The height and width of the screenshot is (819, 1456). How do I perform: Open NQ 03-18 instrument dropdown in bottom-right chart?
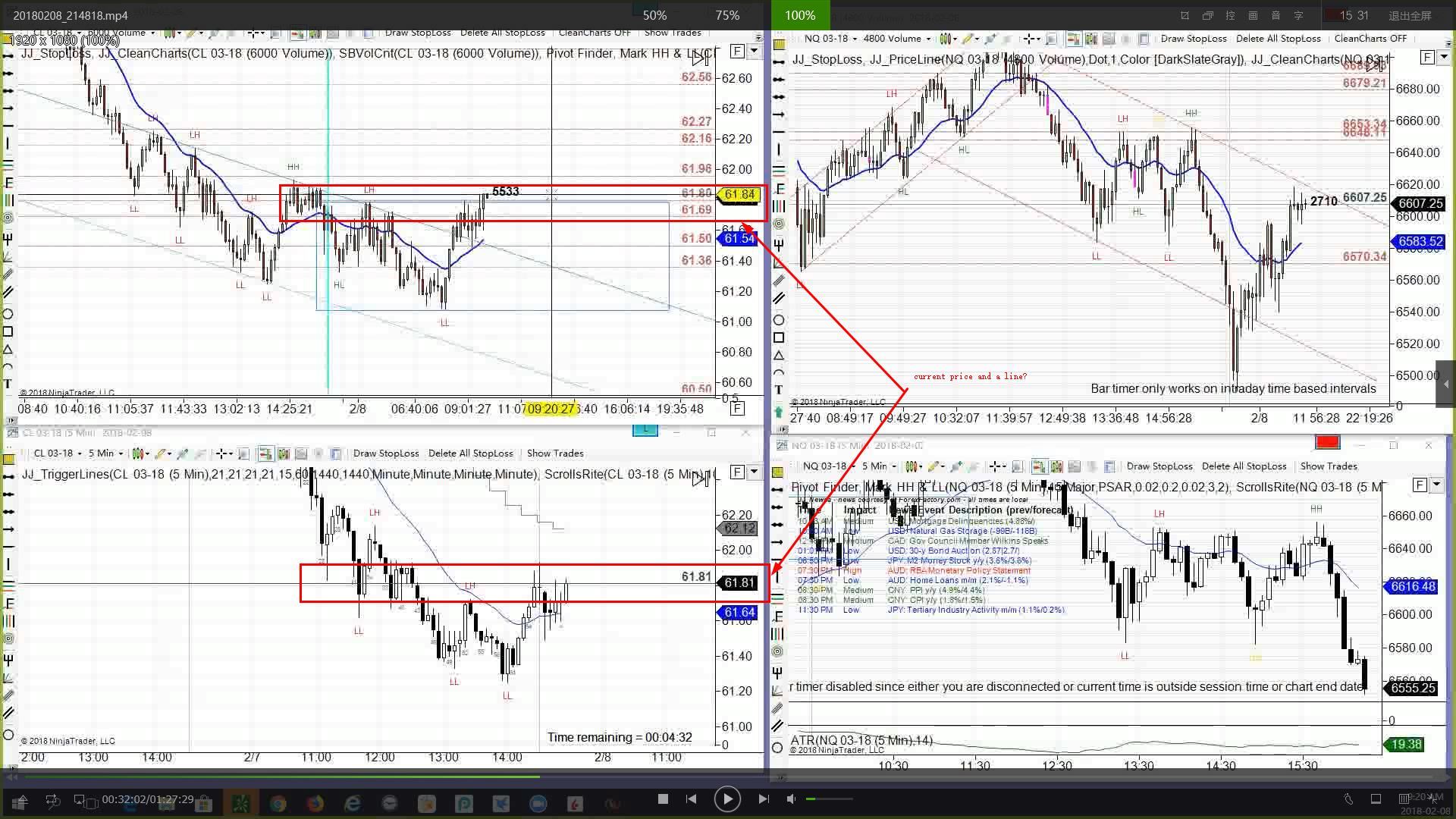tap(829, 466)
